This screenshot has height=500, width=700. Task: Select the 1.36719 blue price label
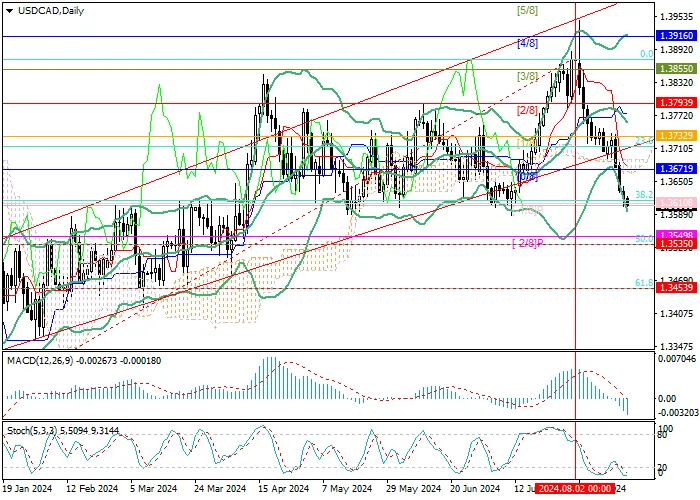coord(677,169)
